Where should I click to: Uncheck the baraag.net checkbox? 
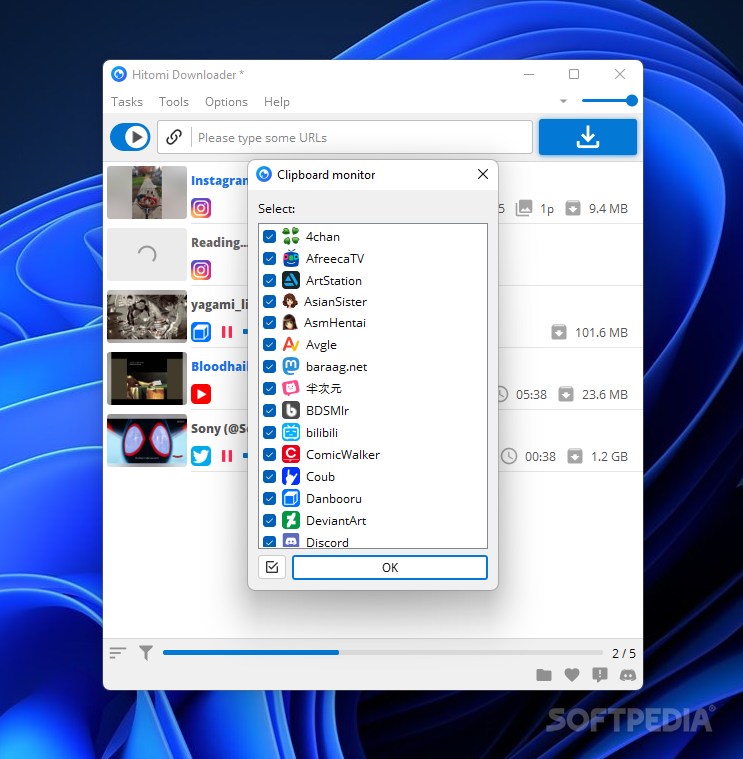270,366
